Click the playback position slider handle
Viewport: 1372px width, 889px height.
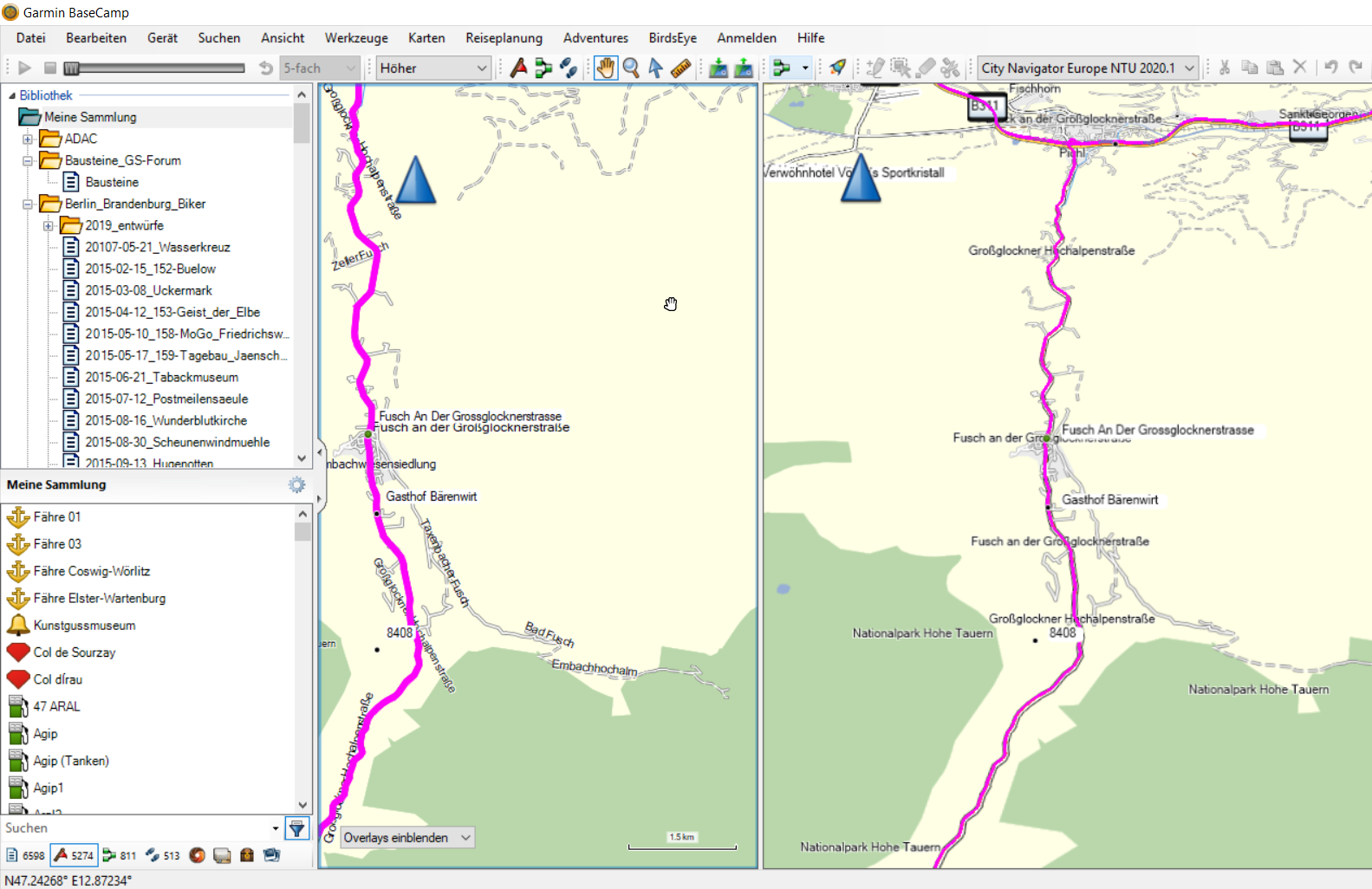[x=72, y=68]
